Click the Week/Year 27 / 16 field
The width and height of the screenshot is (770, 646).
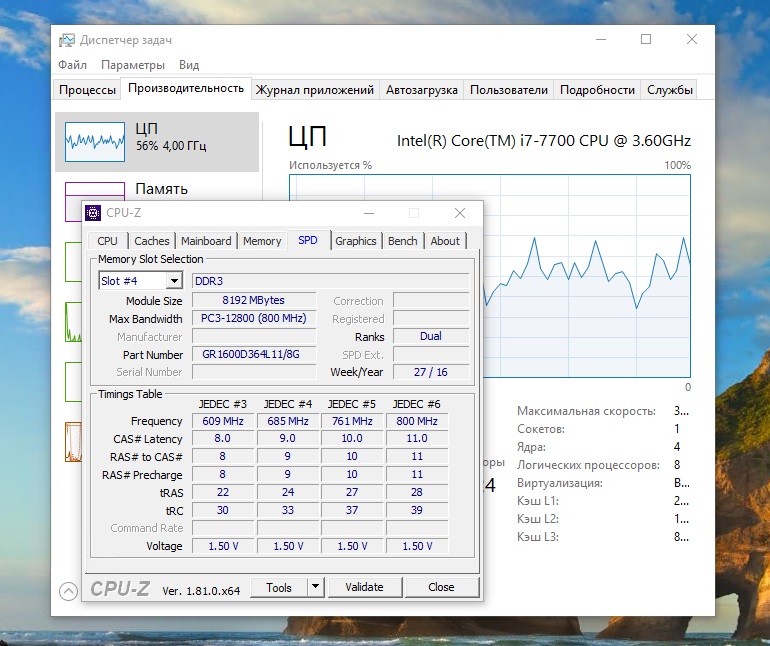coord(431,372)
